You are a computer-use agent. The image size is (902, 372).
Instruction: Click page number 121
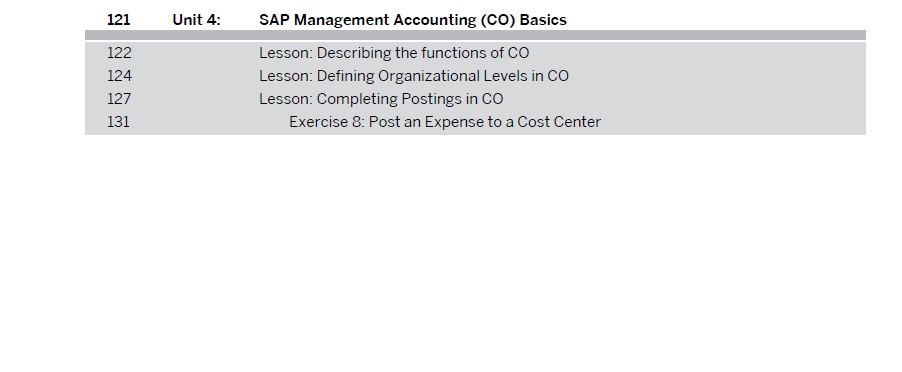(119, 20)
